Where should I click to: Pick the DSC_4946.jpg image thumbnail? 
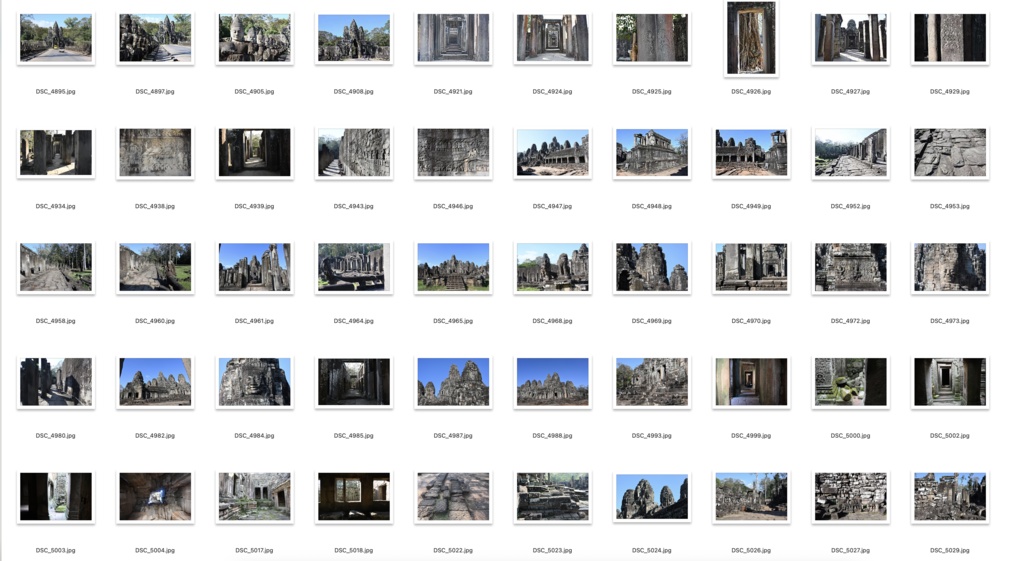453,152
